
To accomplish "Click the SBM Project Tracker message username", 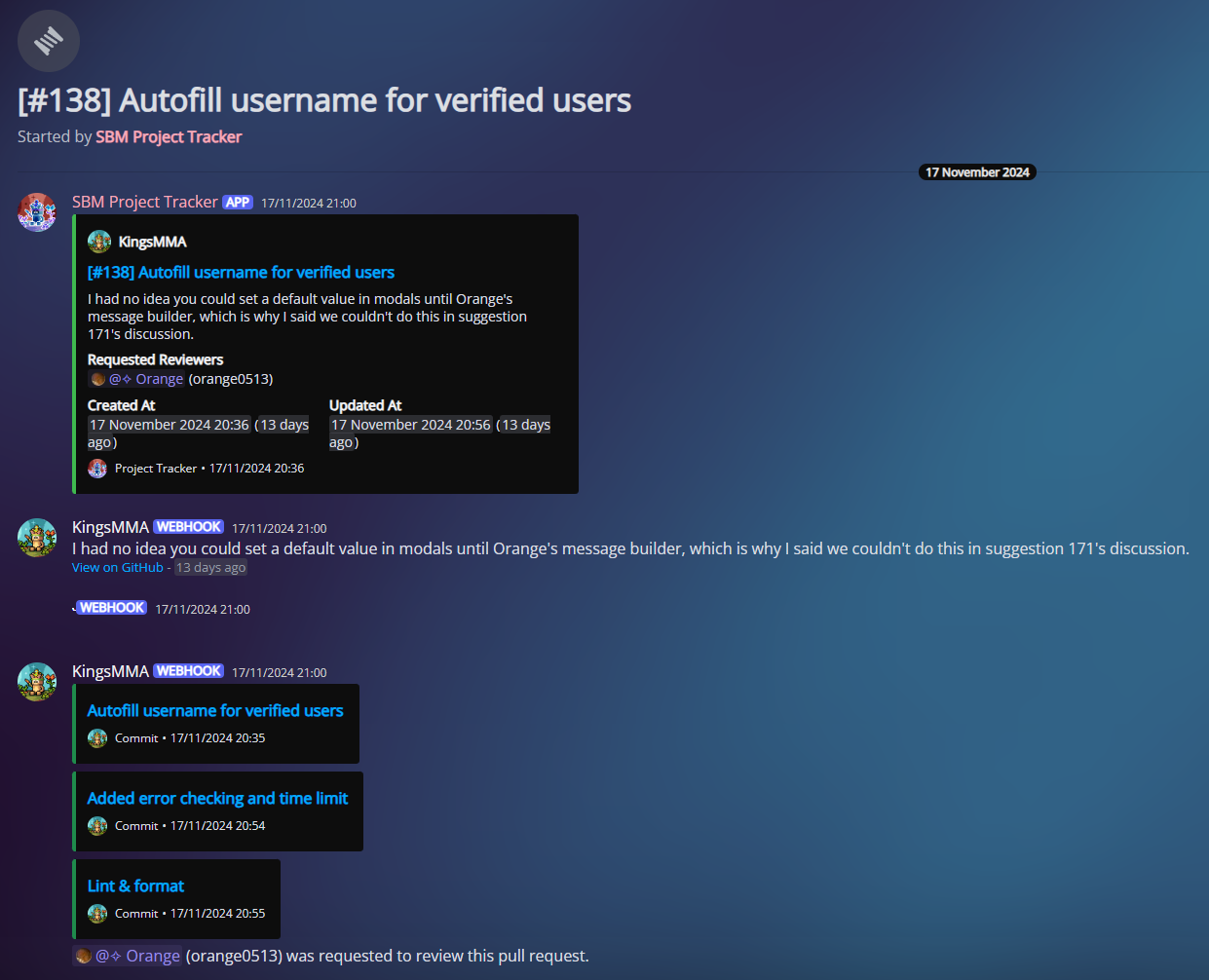I will [x=145, y=203].
